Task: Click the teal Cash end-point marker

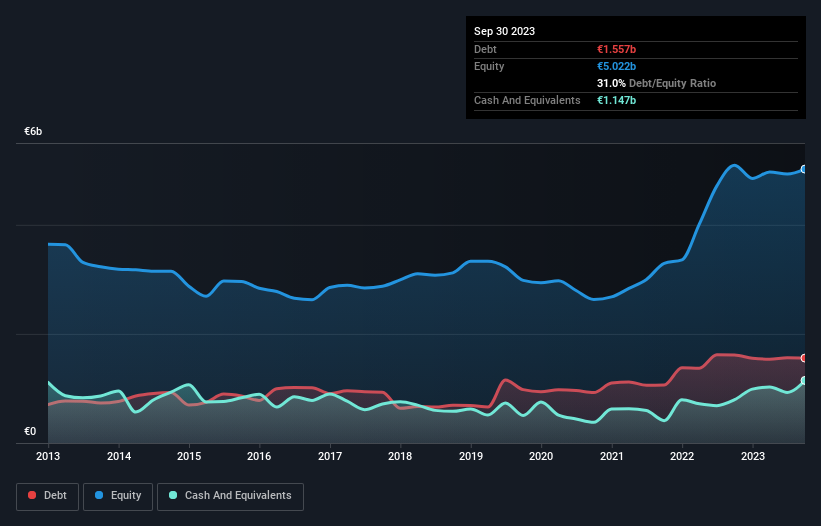Action: [804, 380]
